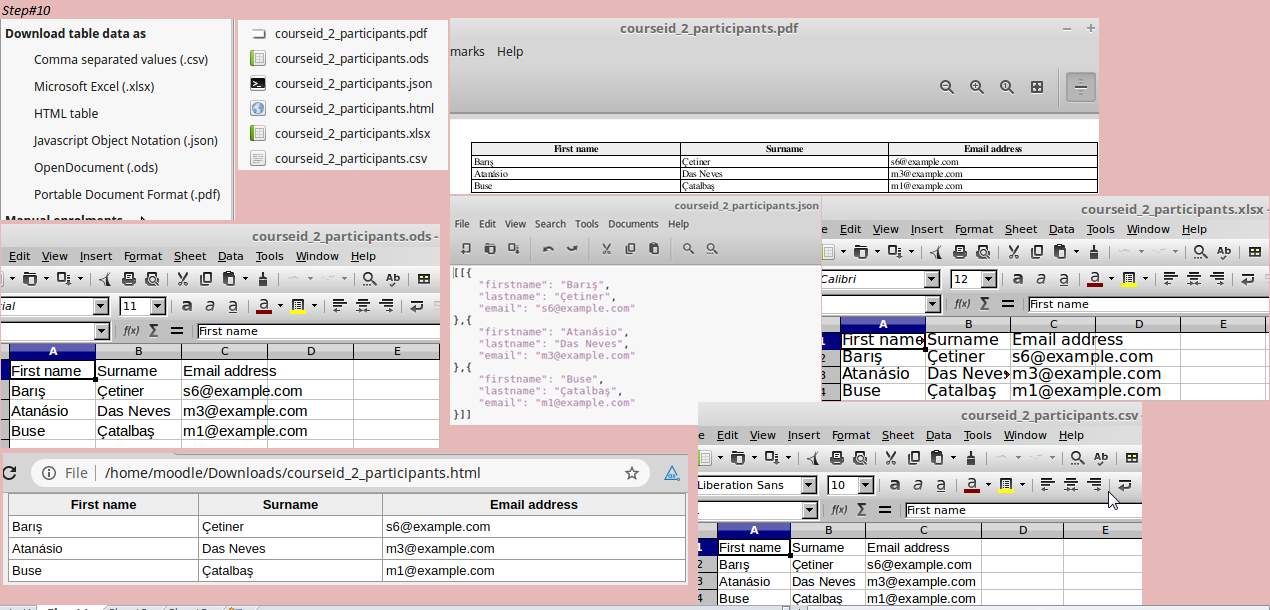The image size is (1270, 610).
Task: Export as PDF in the csv window
Action: coord(813,458)
